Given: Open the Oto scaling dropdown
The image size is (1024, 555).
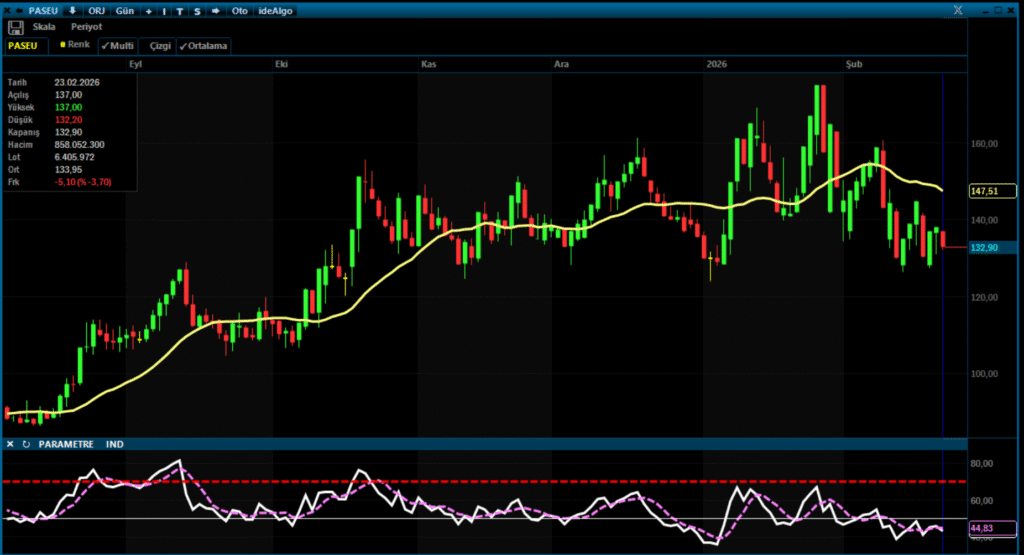Looking at the screenshot, I should point(239,10).
